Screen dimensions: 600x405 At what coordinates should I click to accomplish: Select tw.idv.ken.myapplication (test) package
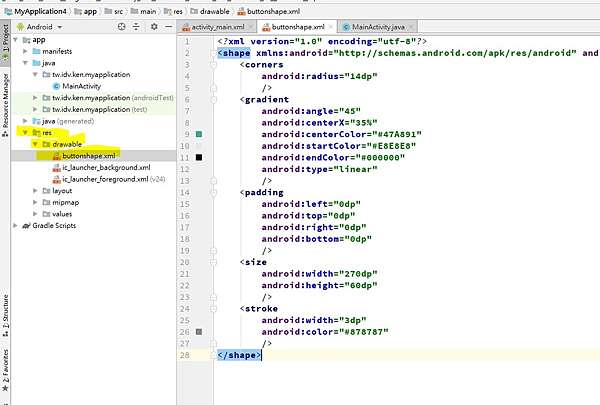[95, 109]
